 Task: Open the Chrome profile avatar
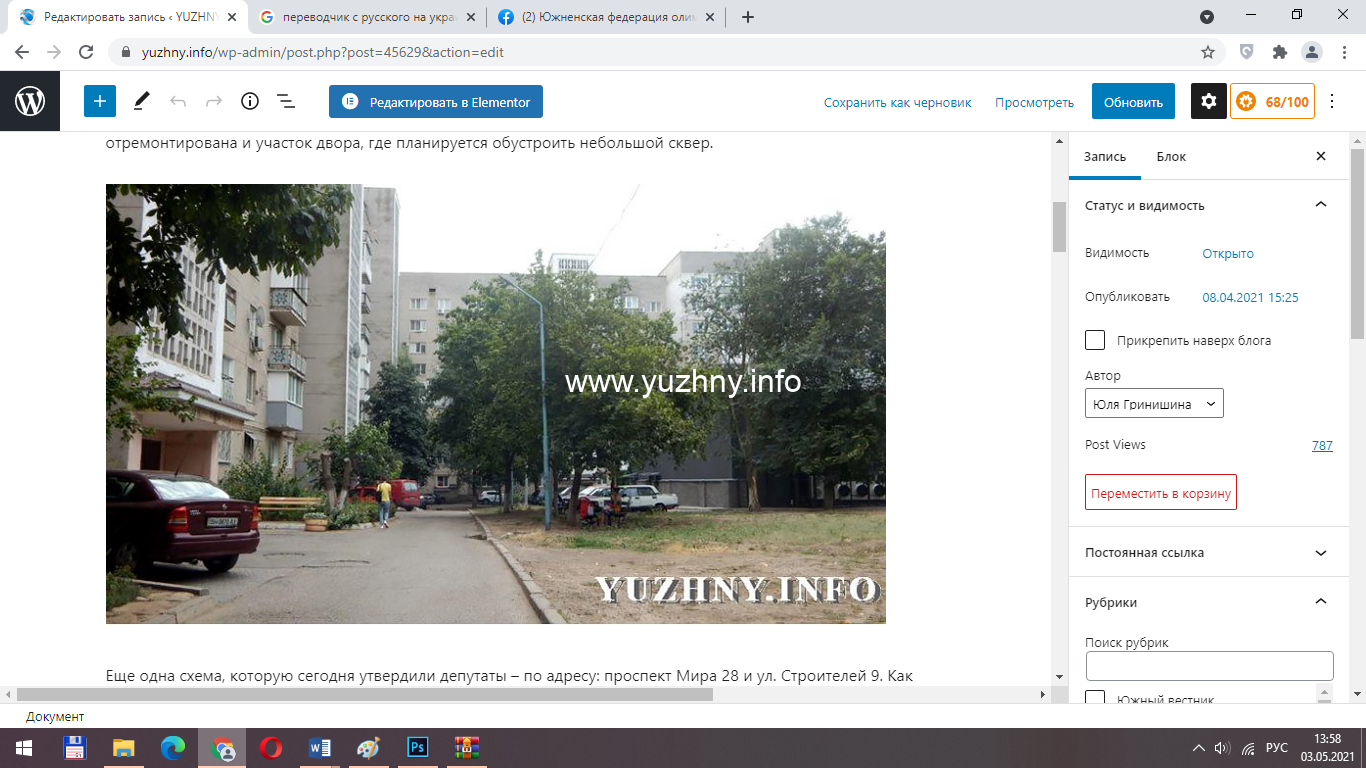pyautogui.click(x=1311, y=51)
